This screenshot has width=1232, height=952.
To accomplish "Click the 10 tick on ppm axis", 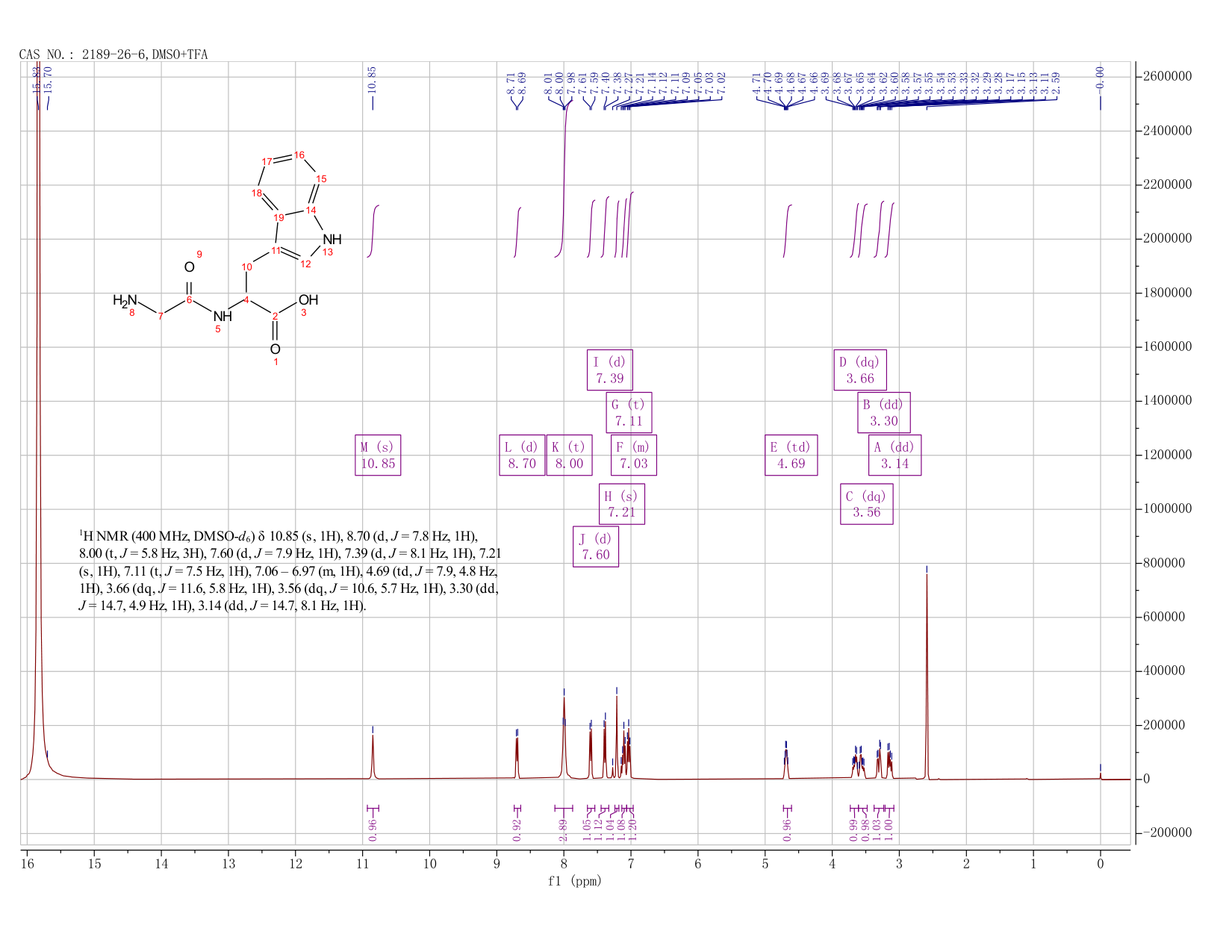I will tap(429, 864).
